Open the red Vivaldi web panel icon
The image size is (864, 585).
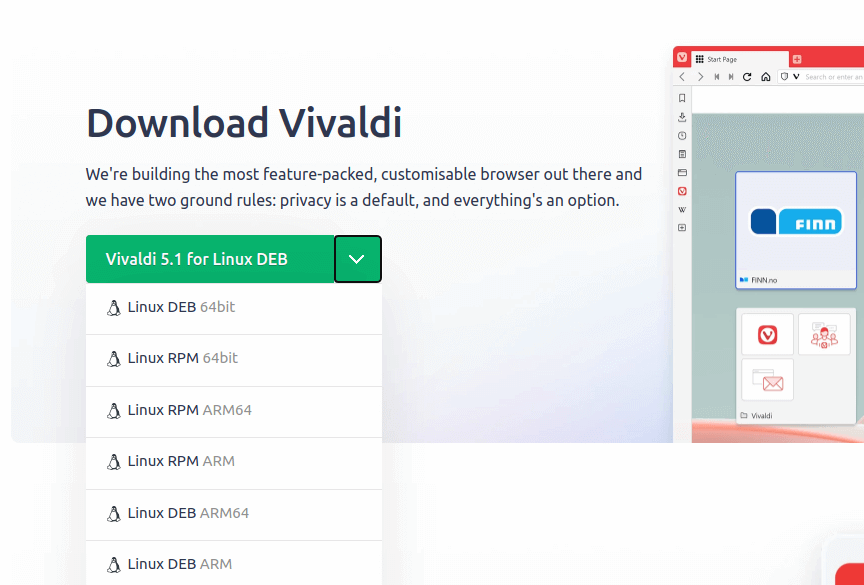682,191
